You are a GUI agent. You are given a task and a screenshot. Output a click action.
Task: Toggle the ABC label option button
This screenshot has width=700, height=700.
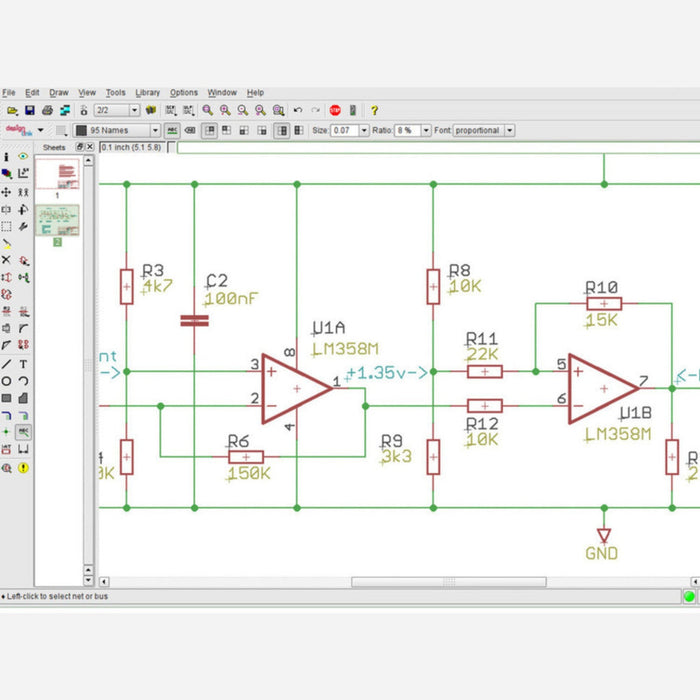pos(172,130)
